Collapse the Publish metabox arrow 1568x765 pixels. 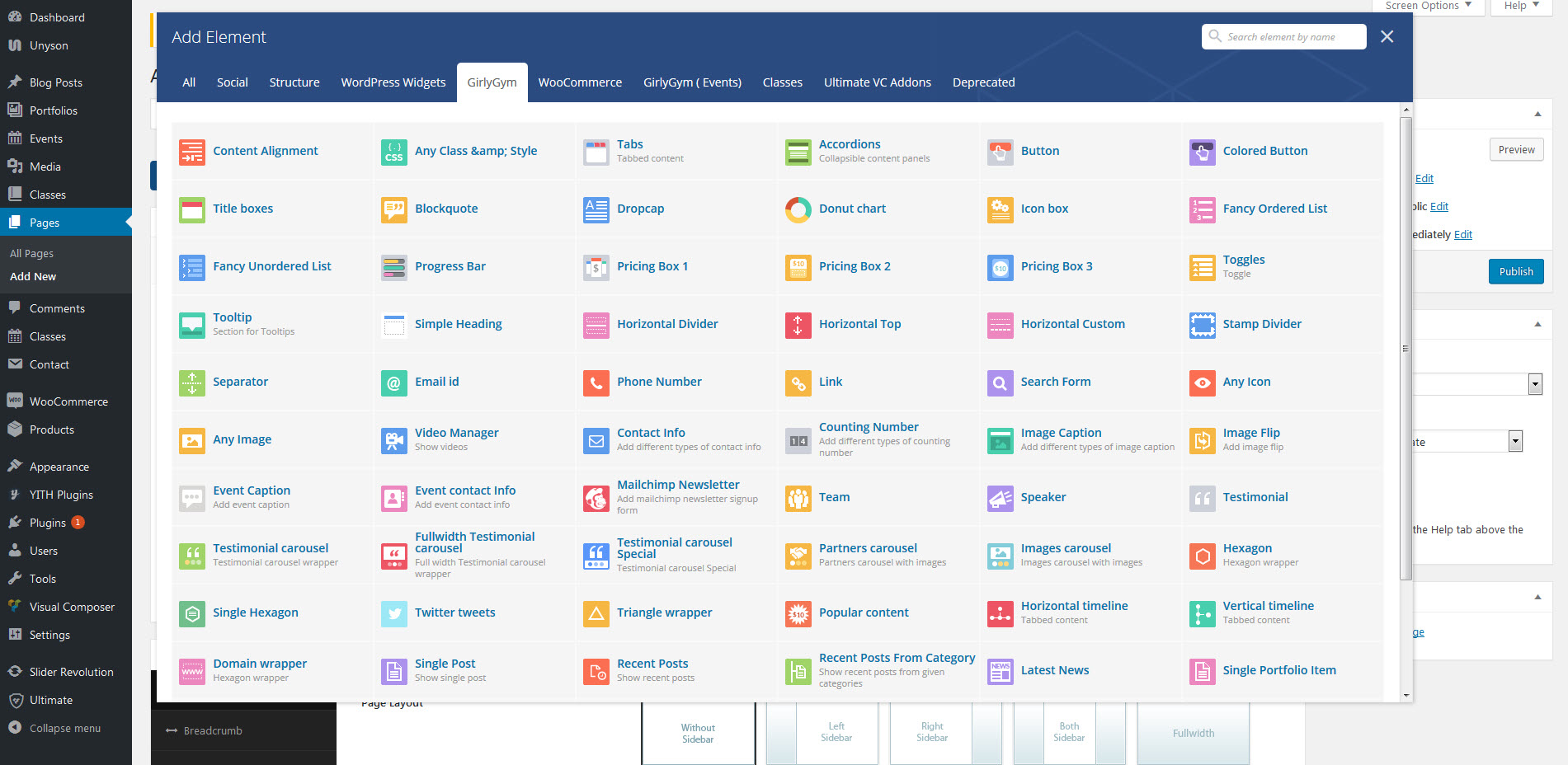pos(1537,114)
